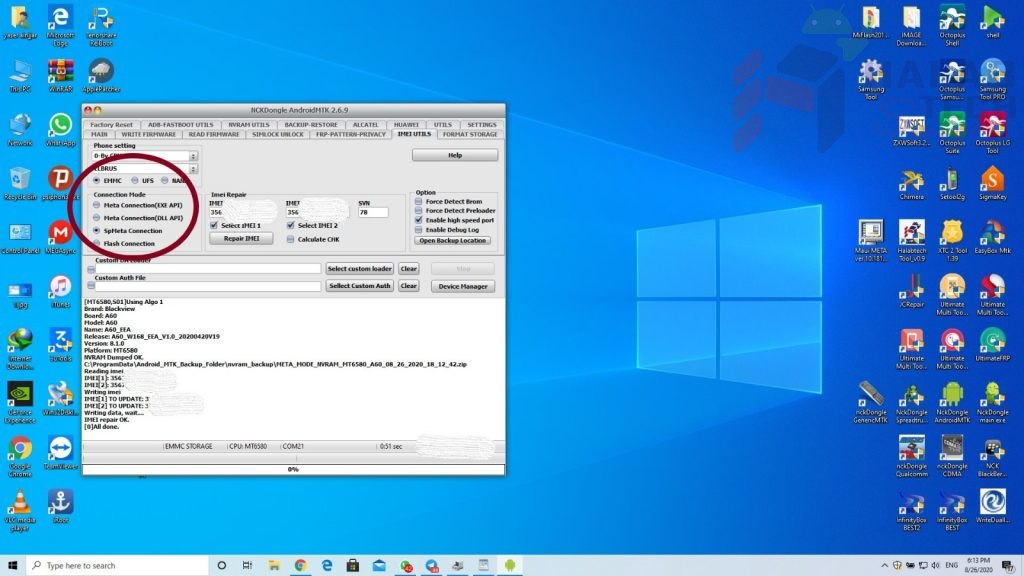
Task: Open the ZXWSoft desktop icon
Action: (x=911, y=129)
